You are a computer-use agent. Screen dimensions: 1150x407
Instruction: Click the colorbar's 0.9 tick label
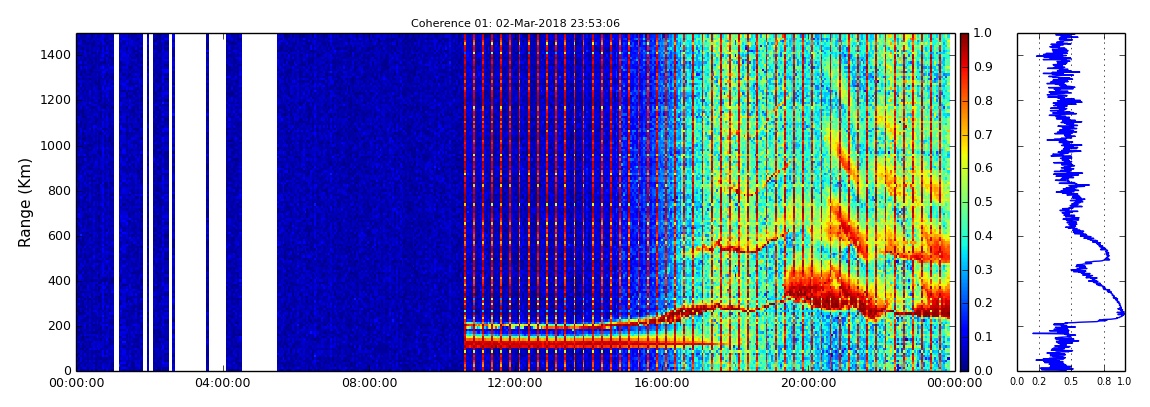(984, 67)
